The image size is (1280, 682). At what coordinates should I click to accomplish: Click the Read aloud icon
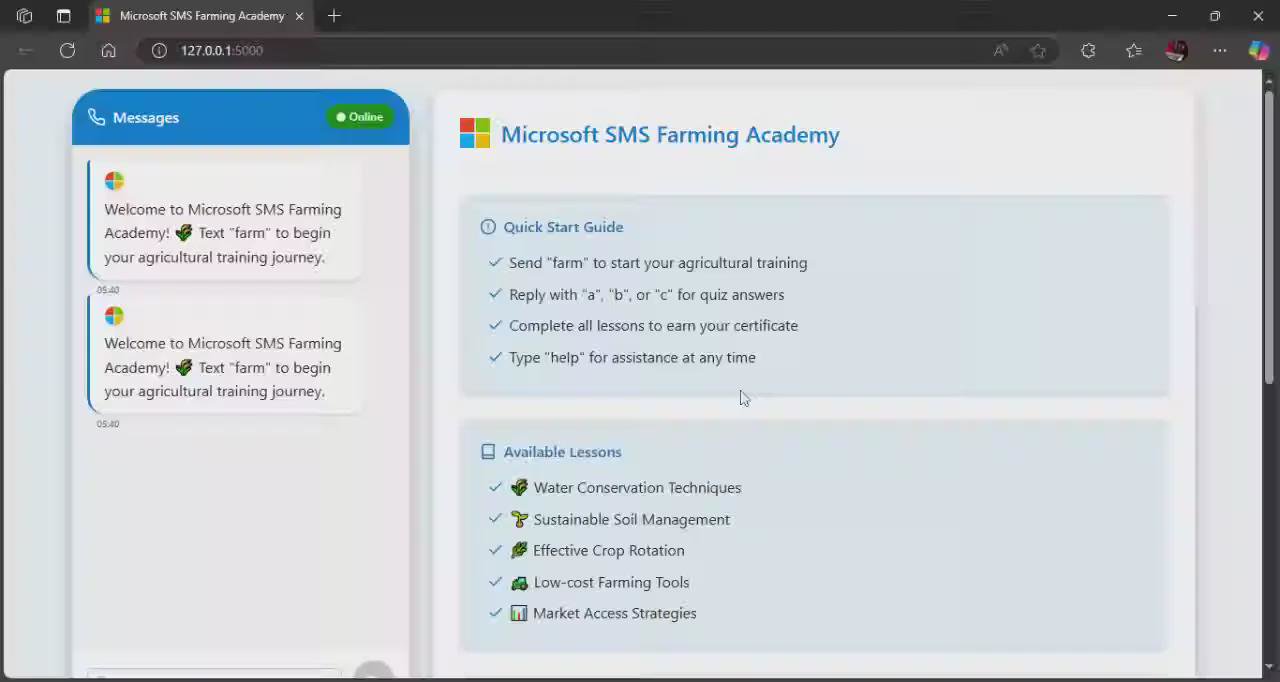(1000, 50)
